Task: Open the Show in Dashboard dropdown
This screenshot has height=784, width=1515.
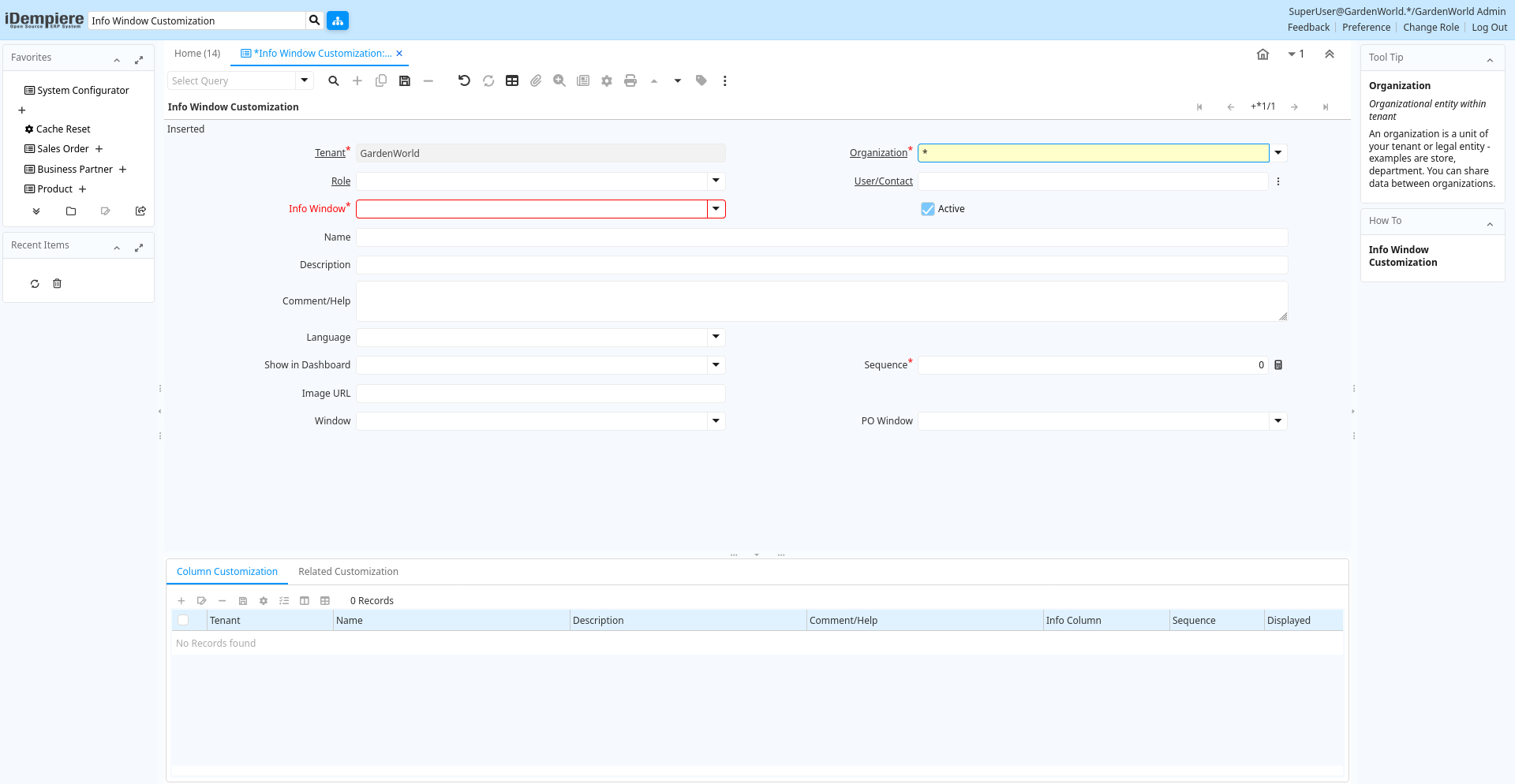Action: tap(716, 365)
